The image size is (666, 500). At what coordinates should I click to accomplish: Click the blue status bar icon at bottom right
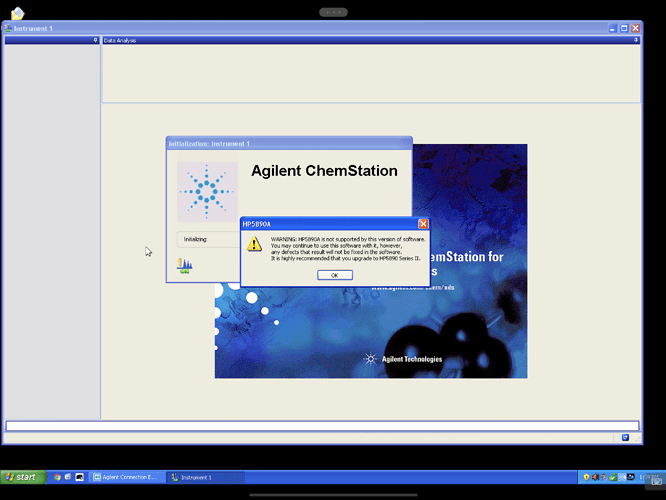click(x=625, y=437)
